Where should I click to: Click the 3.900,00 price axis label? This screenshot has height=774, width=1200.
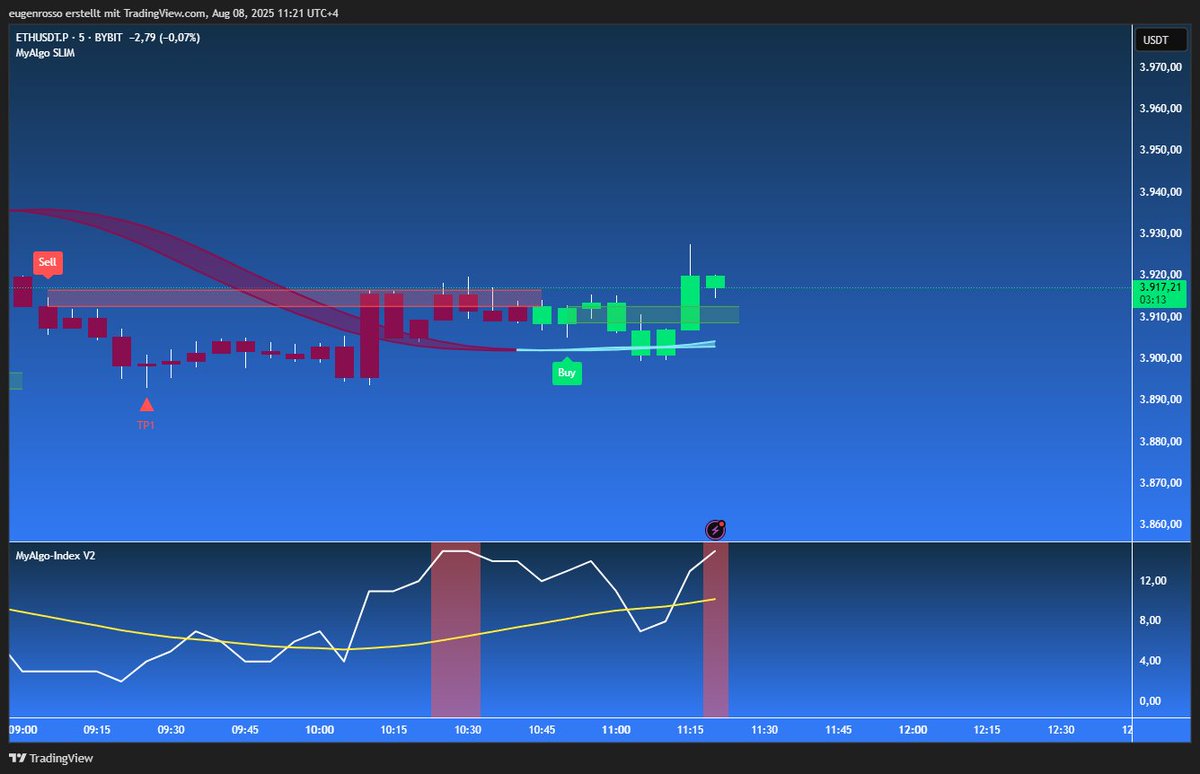point(1160,358)
